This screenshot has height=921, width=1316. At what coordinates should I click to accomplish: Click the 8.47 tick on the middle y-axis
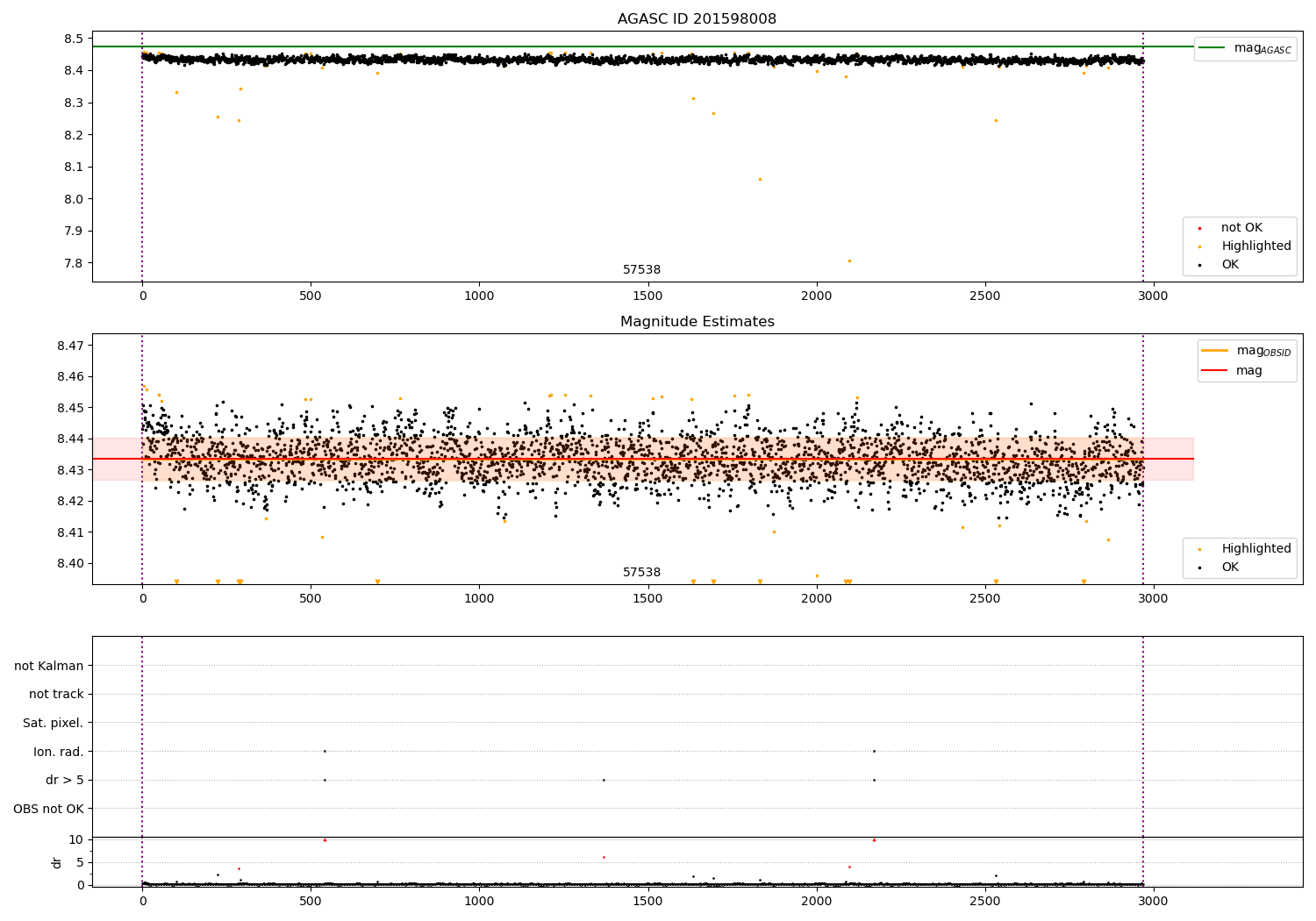70,346
